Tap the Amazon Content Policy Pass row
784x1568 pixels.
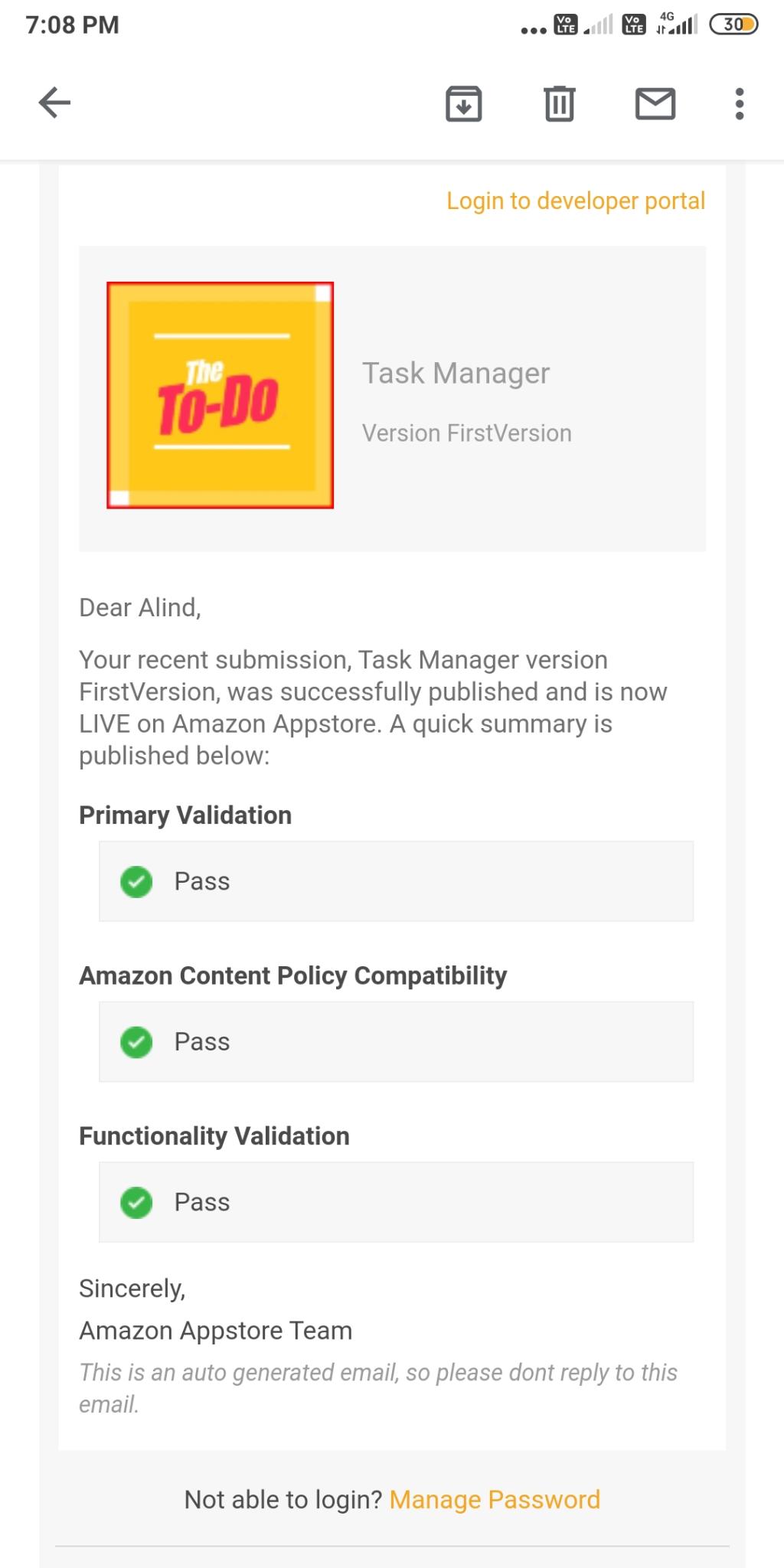pos(396,1042)
